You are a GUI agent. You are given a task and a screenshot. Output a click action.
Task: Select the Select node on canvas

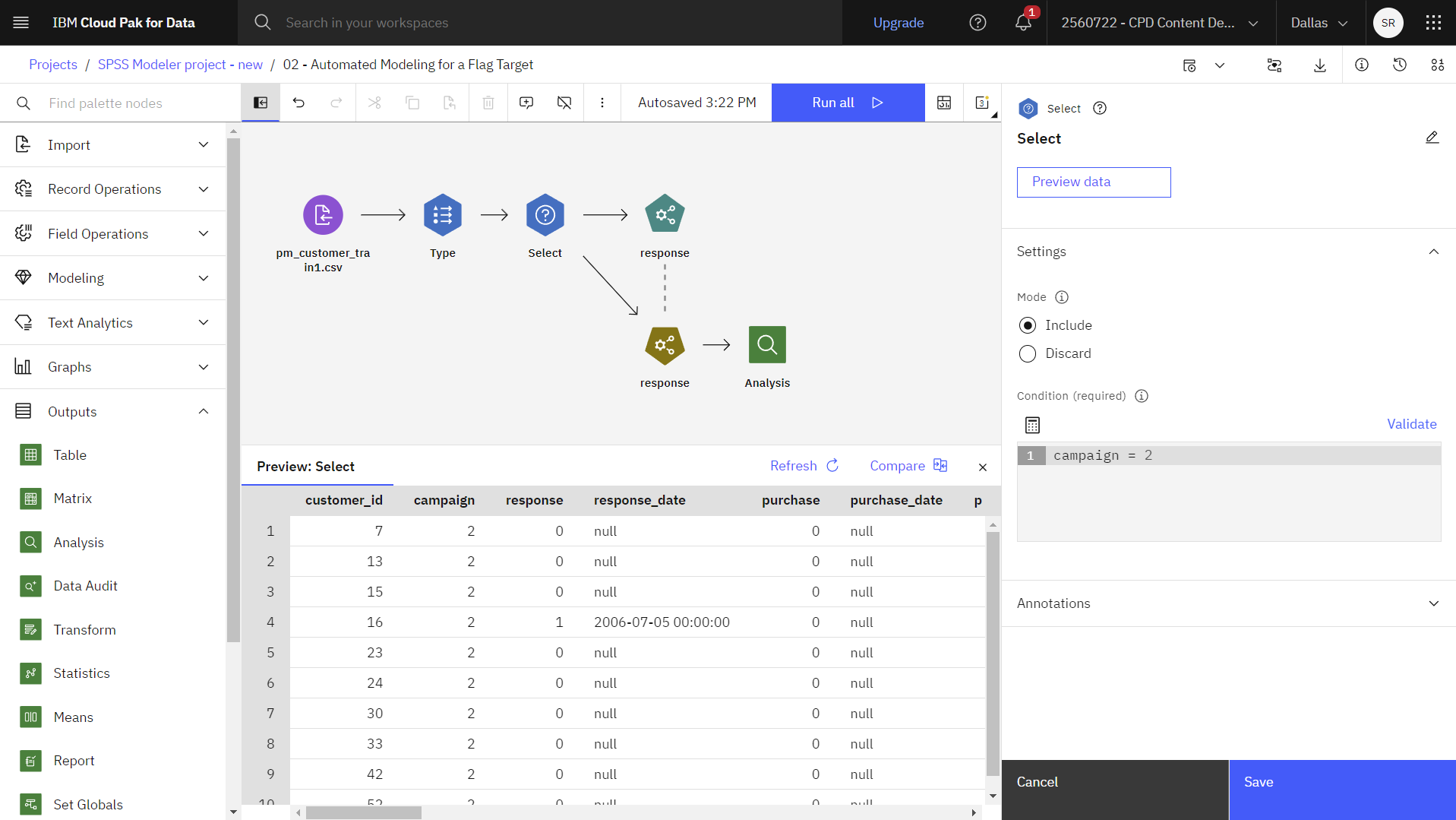tap(545, 215)
